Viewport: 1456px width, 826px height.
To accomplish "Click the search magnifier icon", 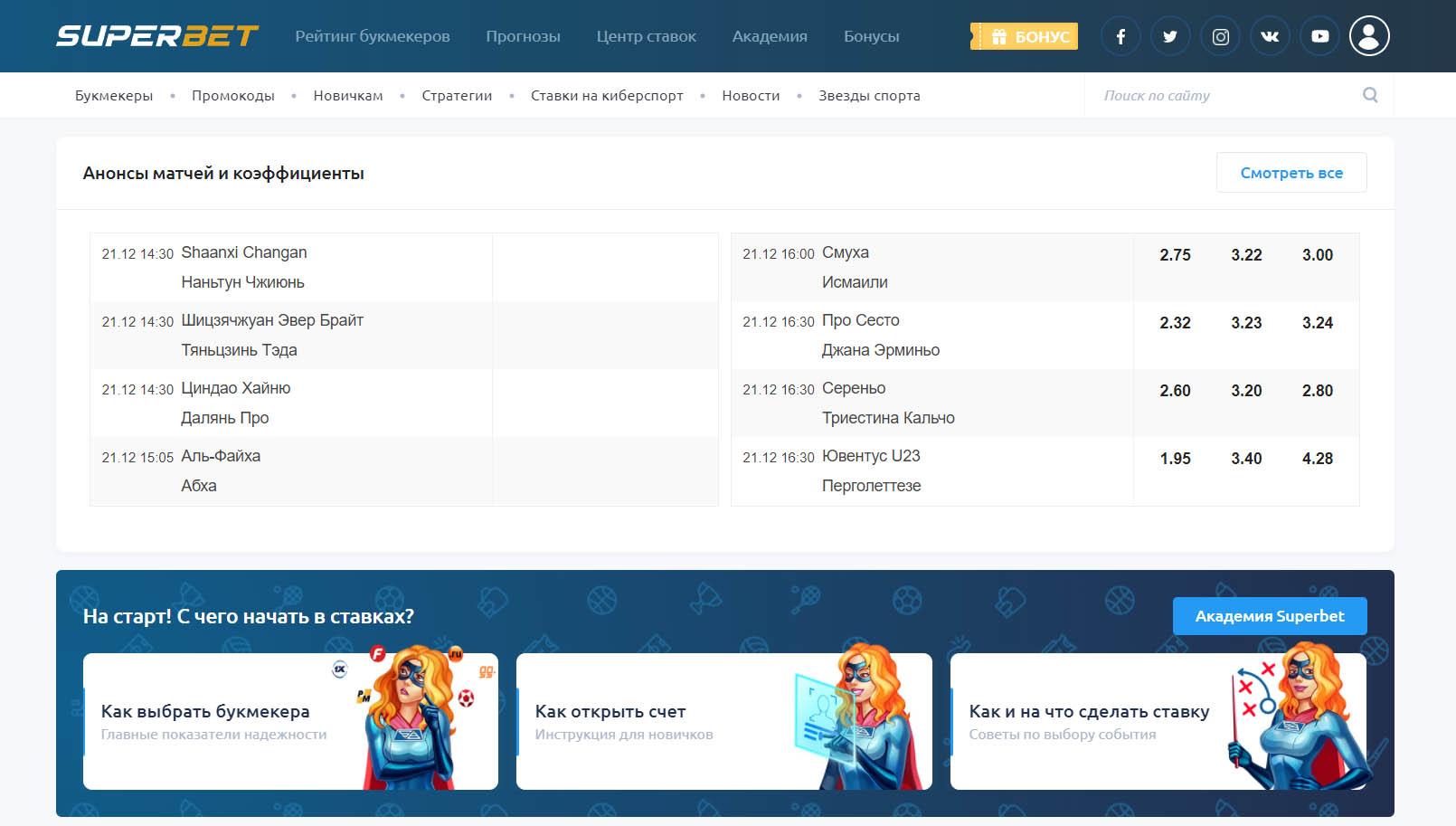I will (x=1370, y=95).
